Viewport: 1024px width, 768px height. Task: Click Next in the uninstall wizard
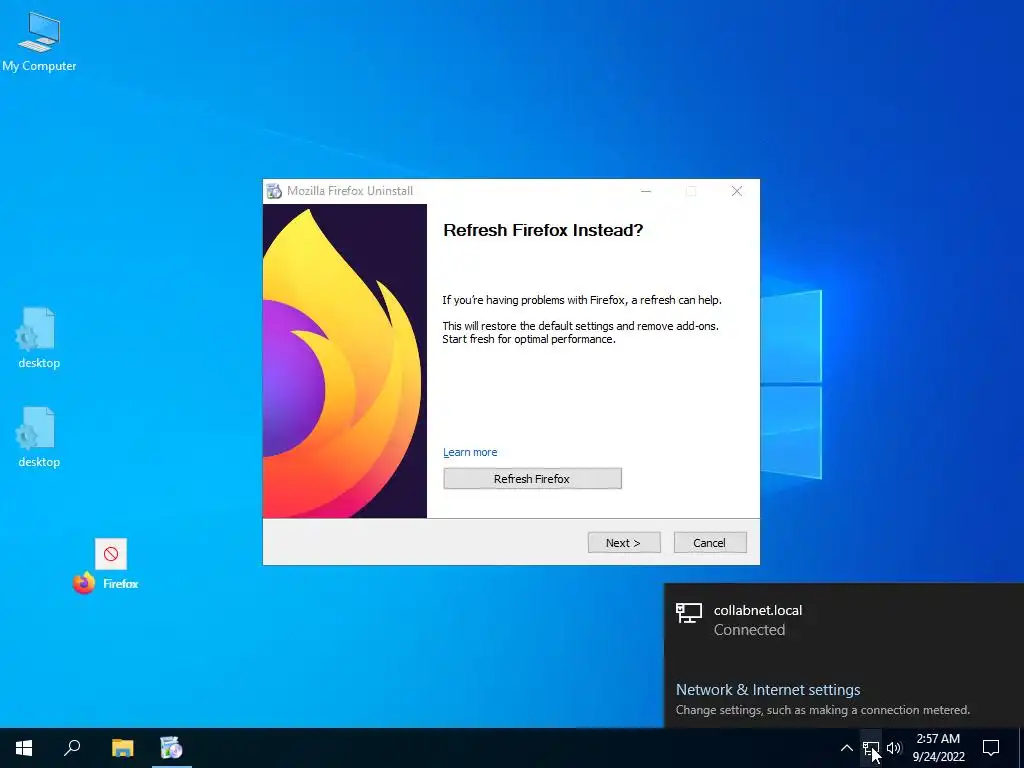click(x=624, y=543)
